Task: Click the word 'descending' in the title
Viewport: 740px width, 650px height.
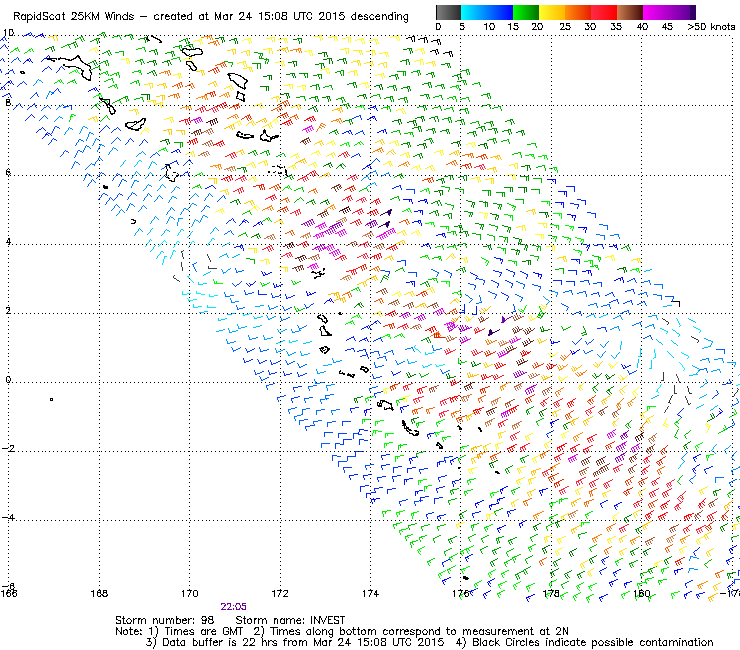Action: [379, 17]
